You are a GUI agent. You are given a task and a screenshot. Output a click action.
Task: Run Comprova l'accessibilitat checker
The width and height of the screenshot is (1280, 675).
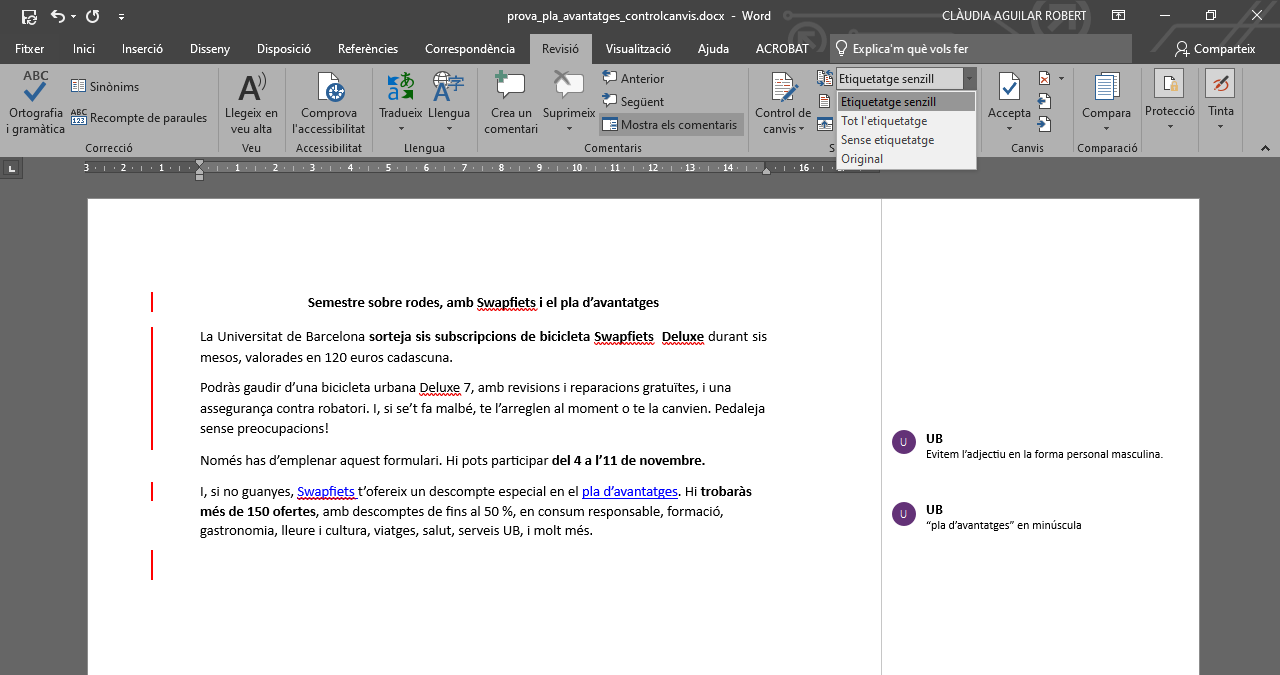[x=329, y=102]
